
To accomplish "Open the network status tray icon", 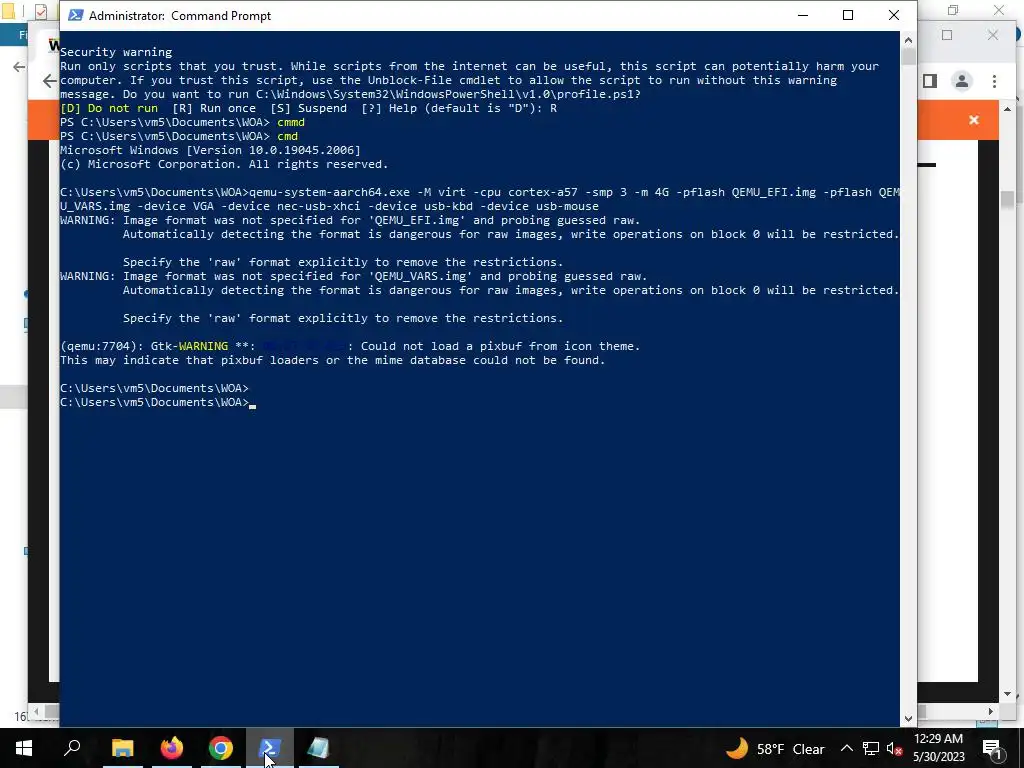I will click(871, 748).
